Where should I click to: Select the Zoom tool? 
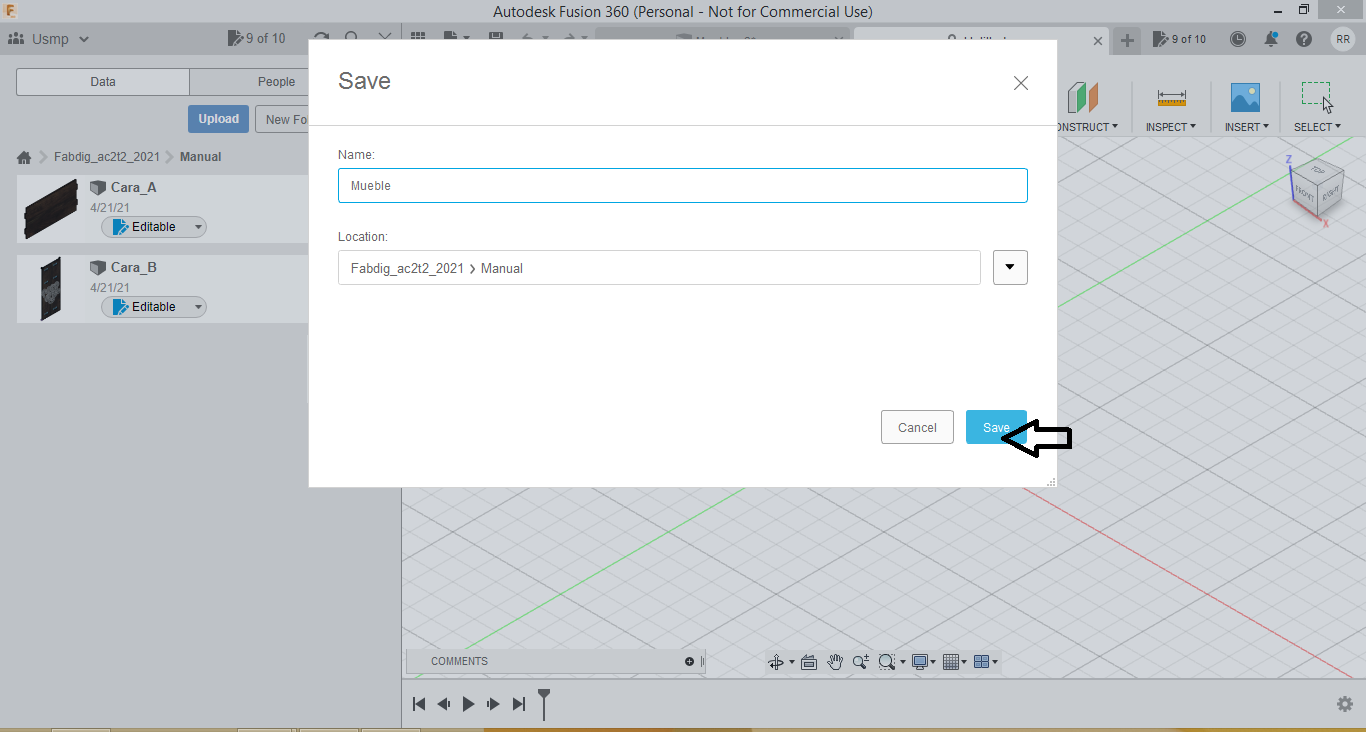pos(860,662)
